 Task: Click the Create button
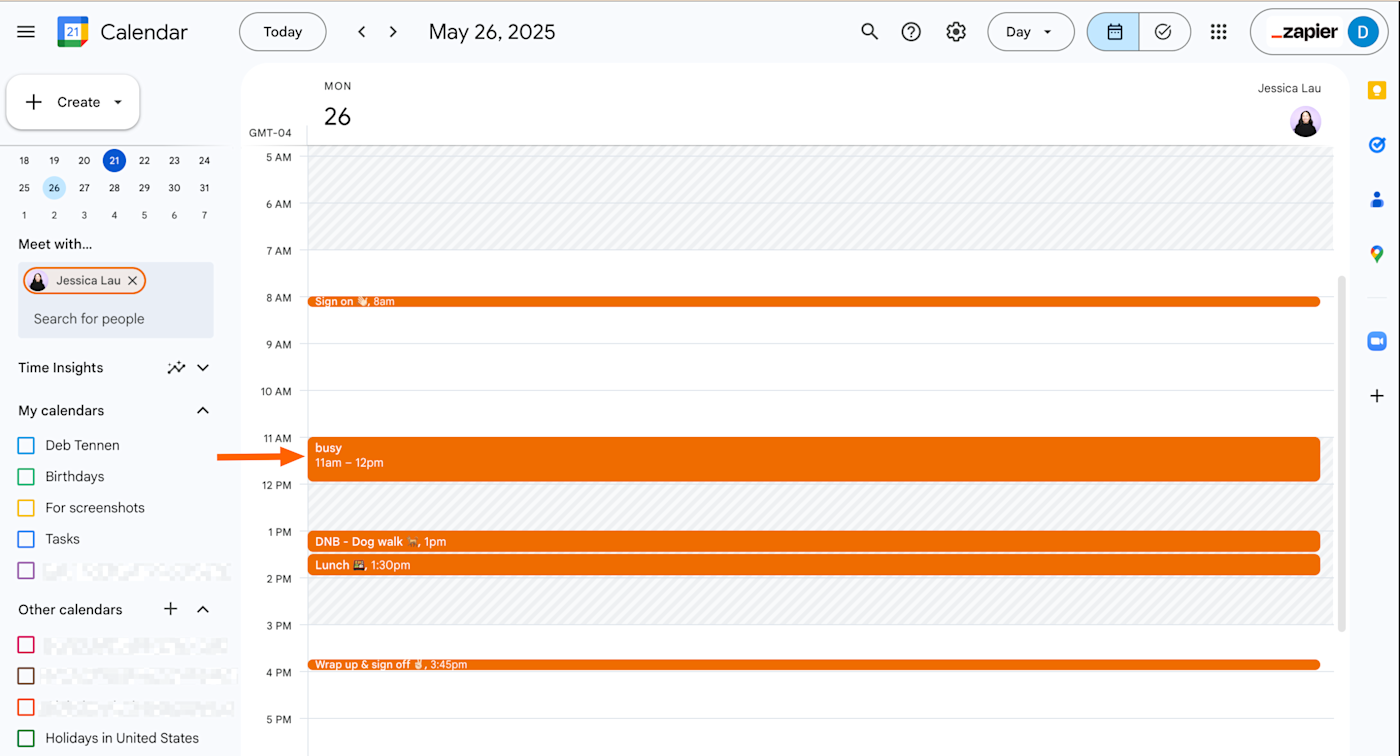[73, 102]
